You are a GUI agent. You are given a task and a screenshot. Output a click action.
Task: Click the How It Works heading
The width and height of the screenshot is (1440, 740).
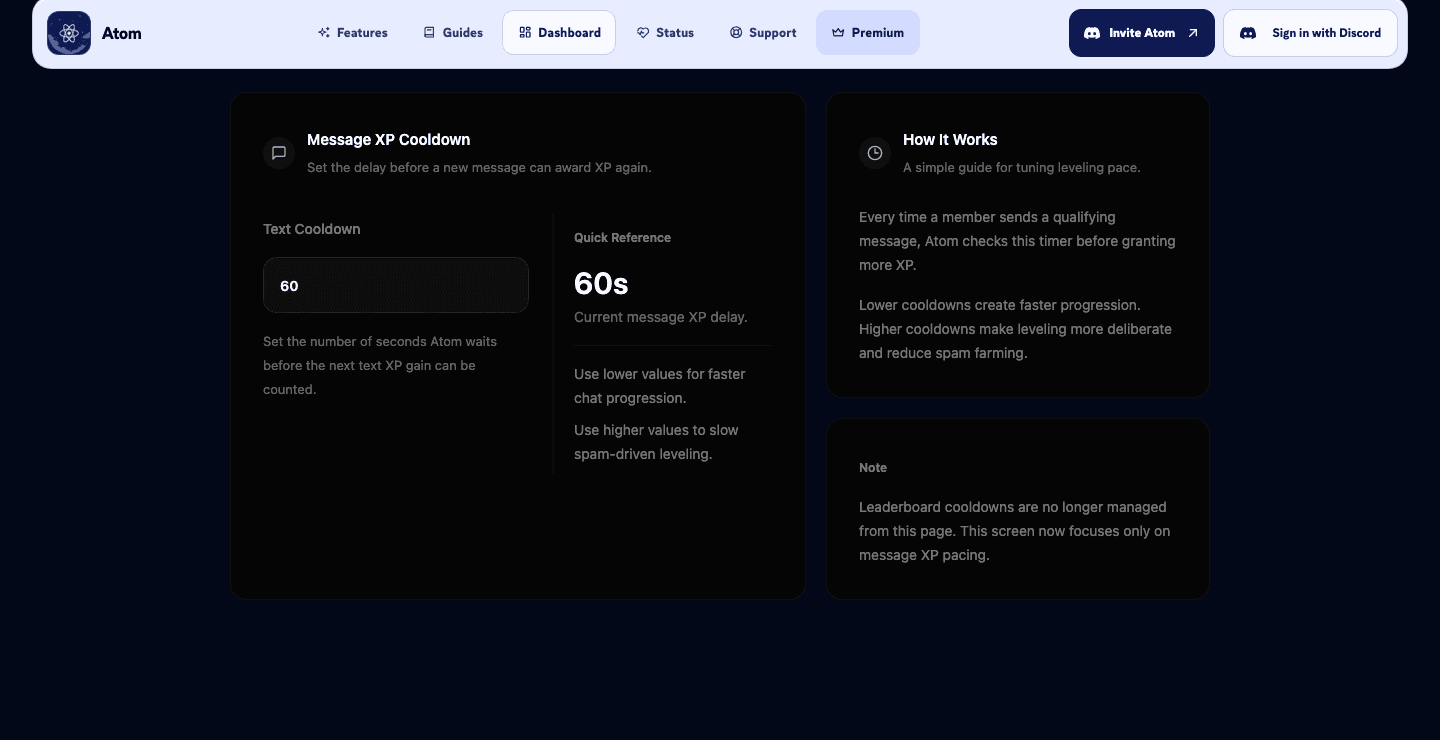coord(950,140)
